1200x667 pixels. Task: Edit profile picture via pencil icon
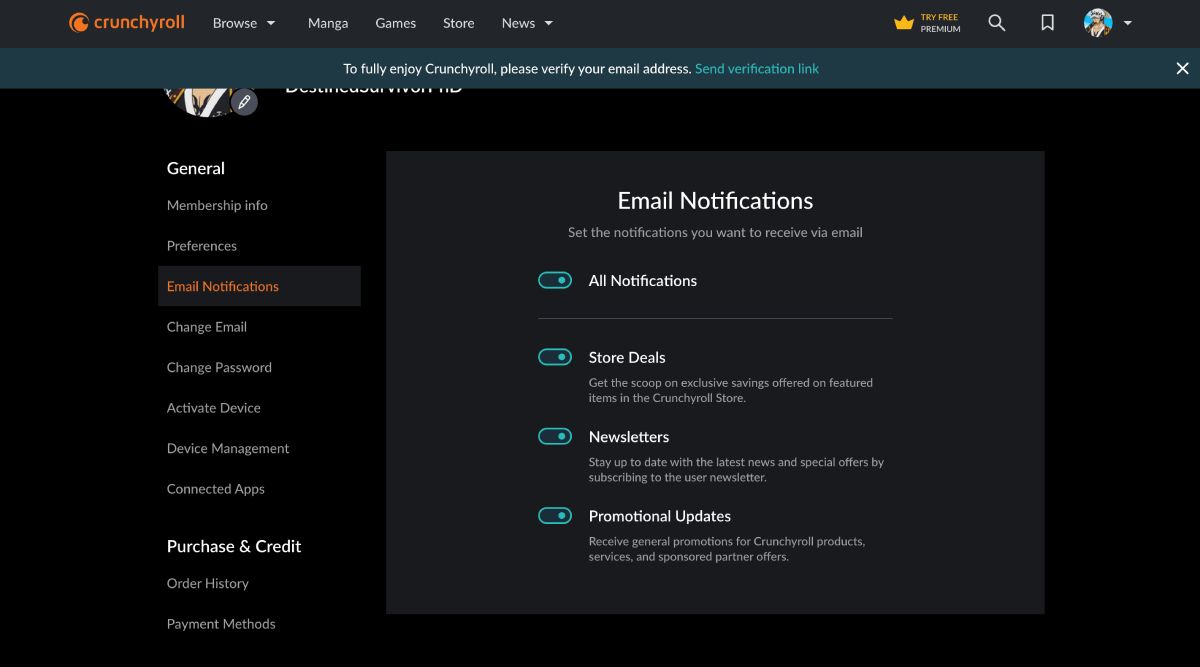click(244, 101)
